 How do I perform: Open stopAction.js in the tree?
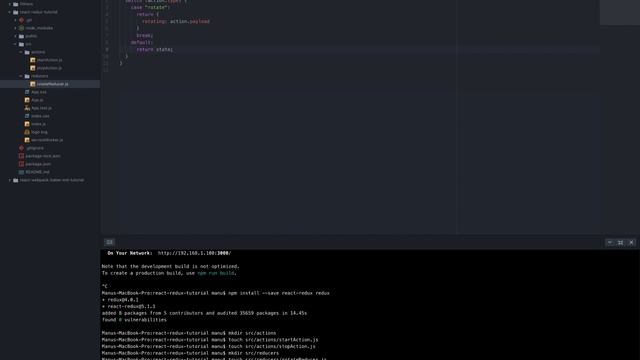(x=49, y=68)
